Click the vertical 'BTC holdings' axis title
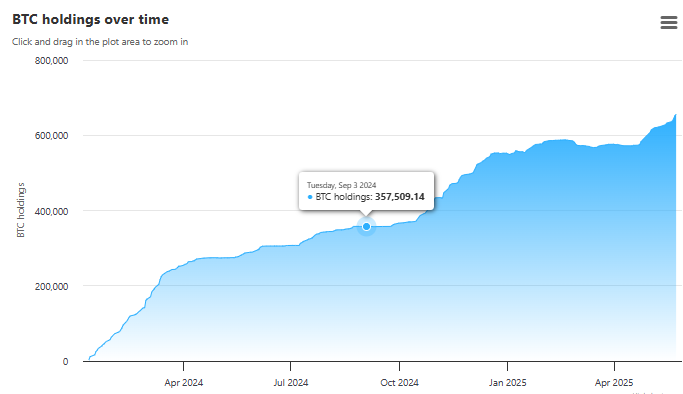This screenshot has height=394, width=683. [20, 210]
